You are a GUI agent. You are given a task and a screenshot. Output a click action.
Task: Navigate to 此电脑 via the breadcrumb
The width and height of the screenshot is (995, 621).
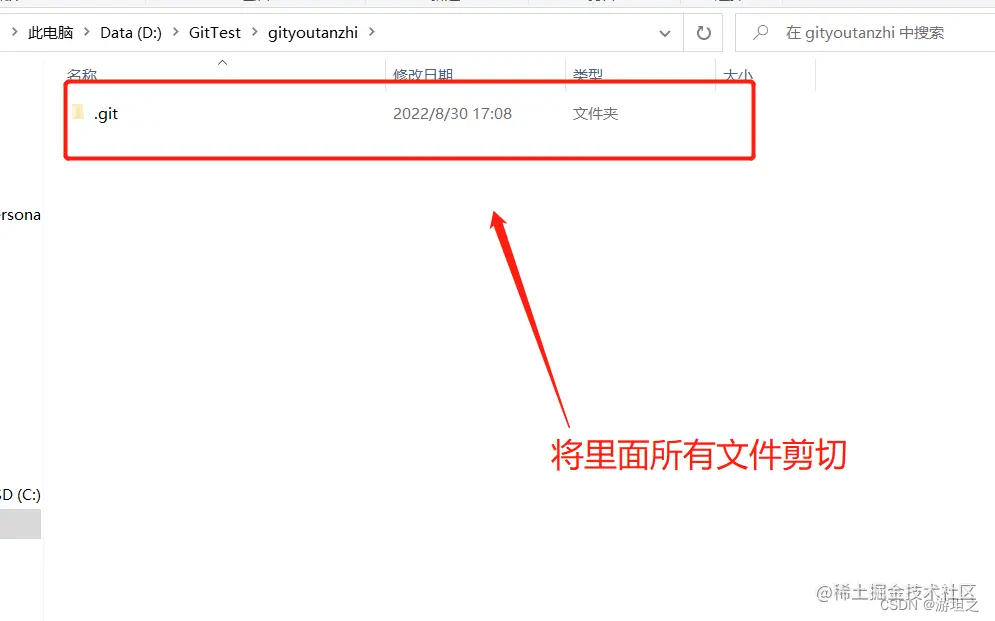[50, 32]
